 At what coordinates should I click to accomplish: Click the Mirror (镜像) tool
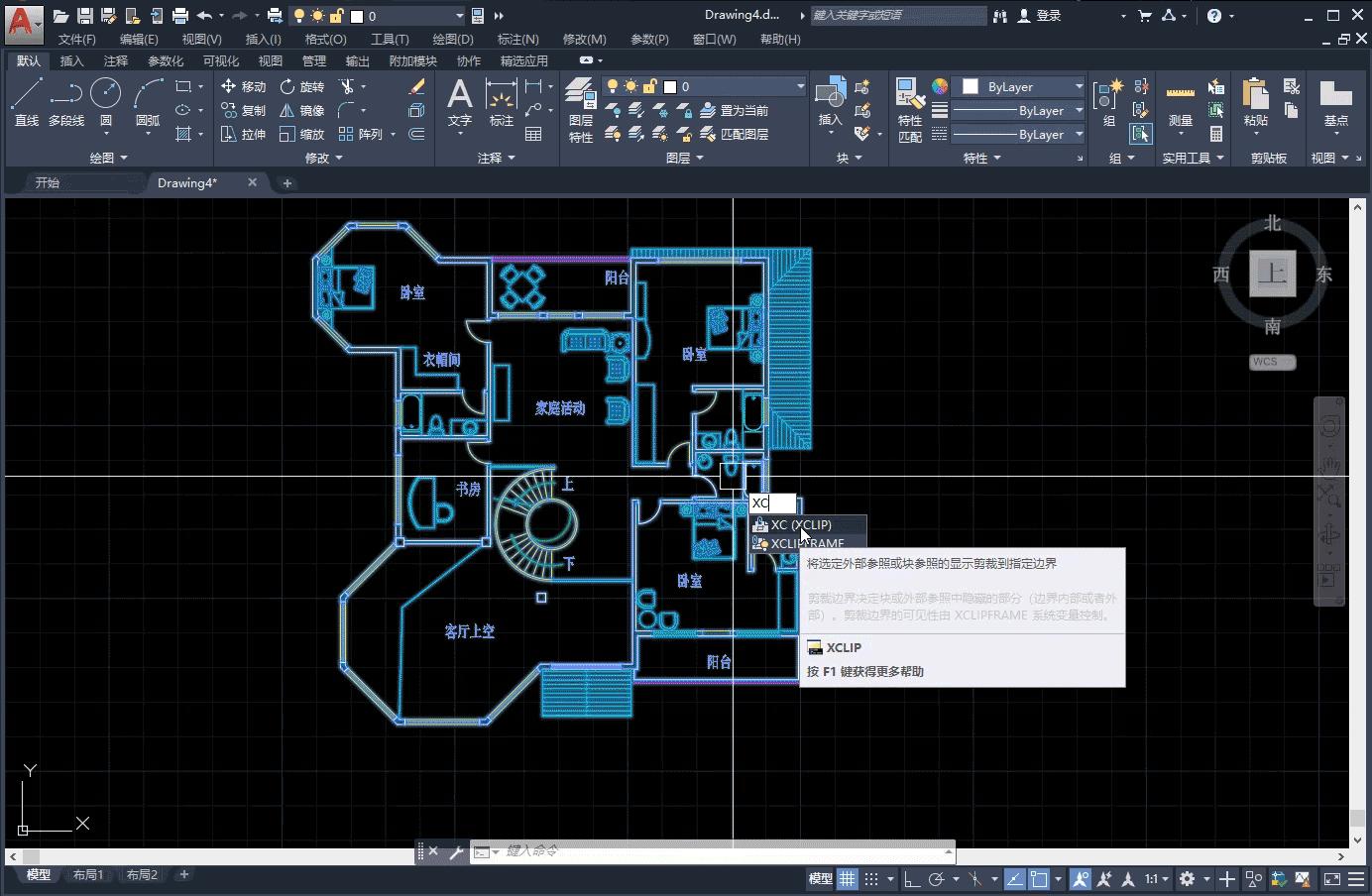point(301,110)
